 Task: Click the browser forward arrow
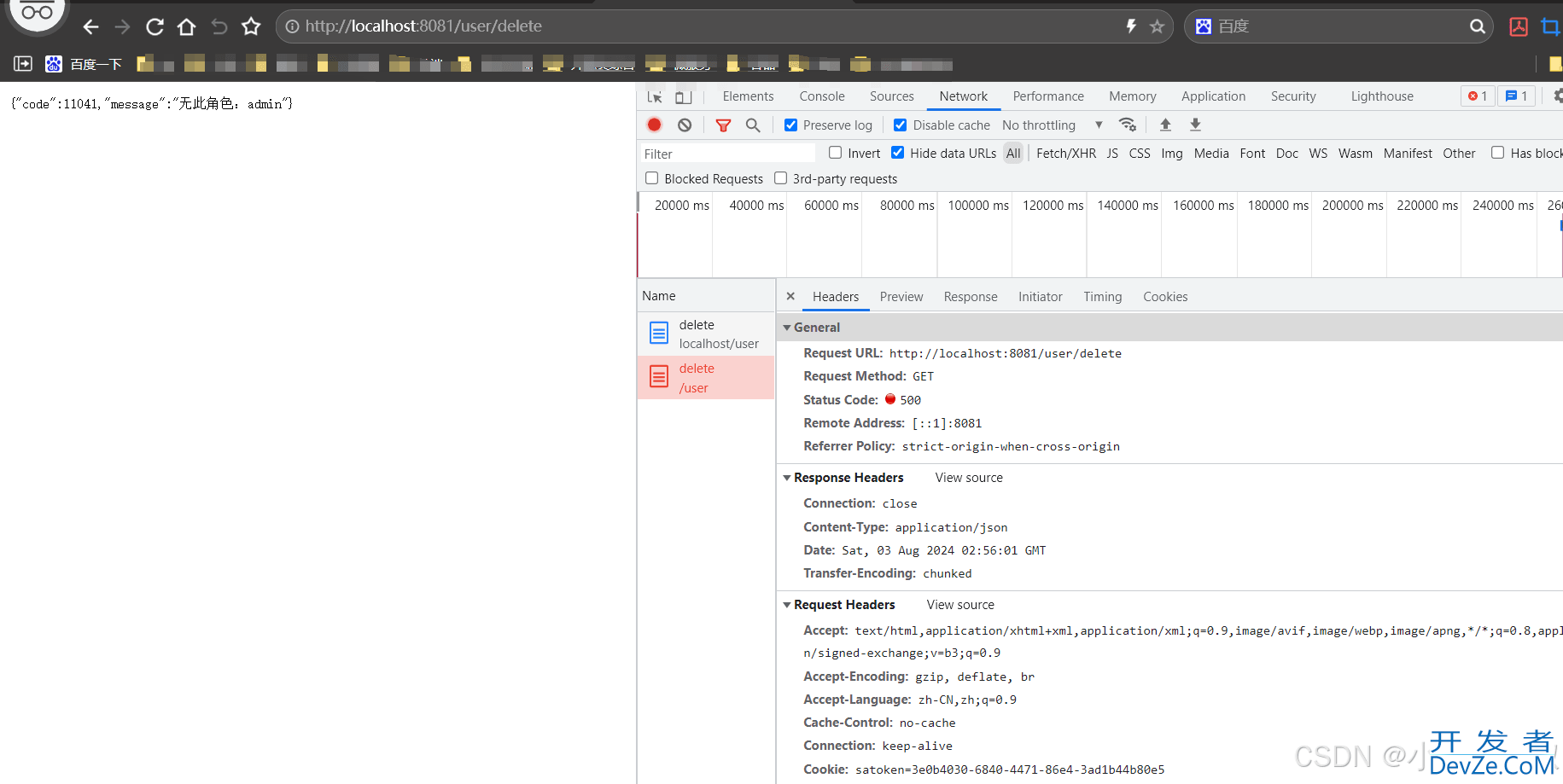(x=122, y=27)
